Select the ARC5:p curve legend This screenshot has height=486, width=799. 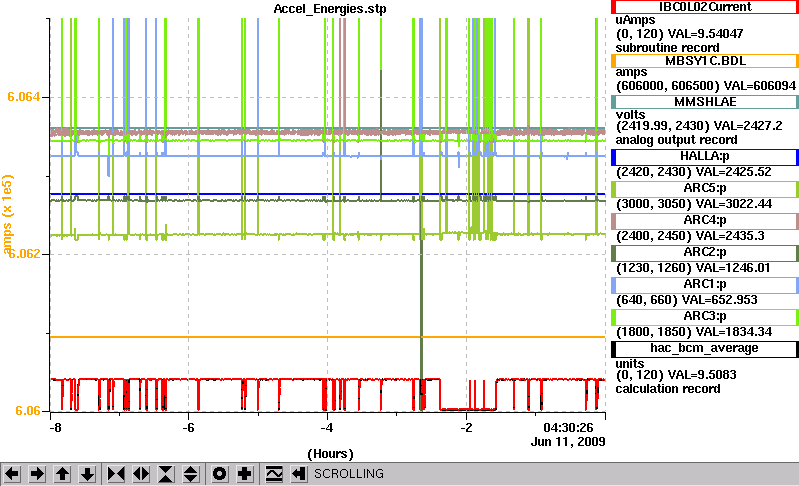[x=705, y=188]
